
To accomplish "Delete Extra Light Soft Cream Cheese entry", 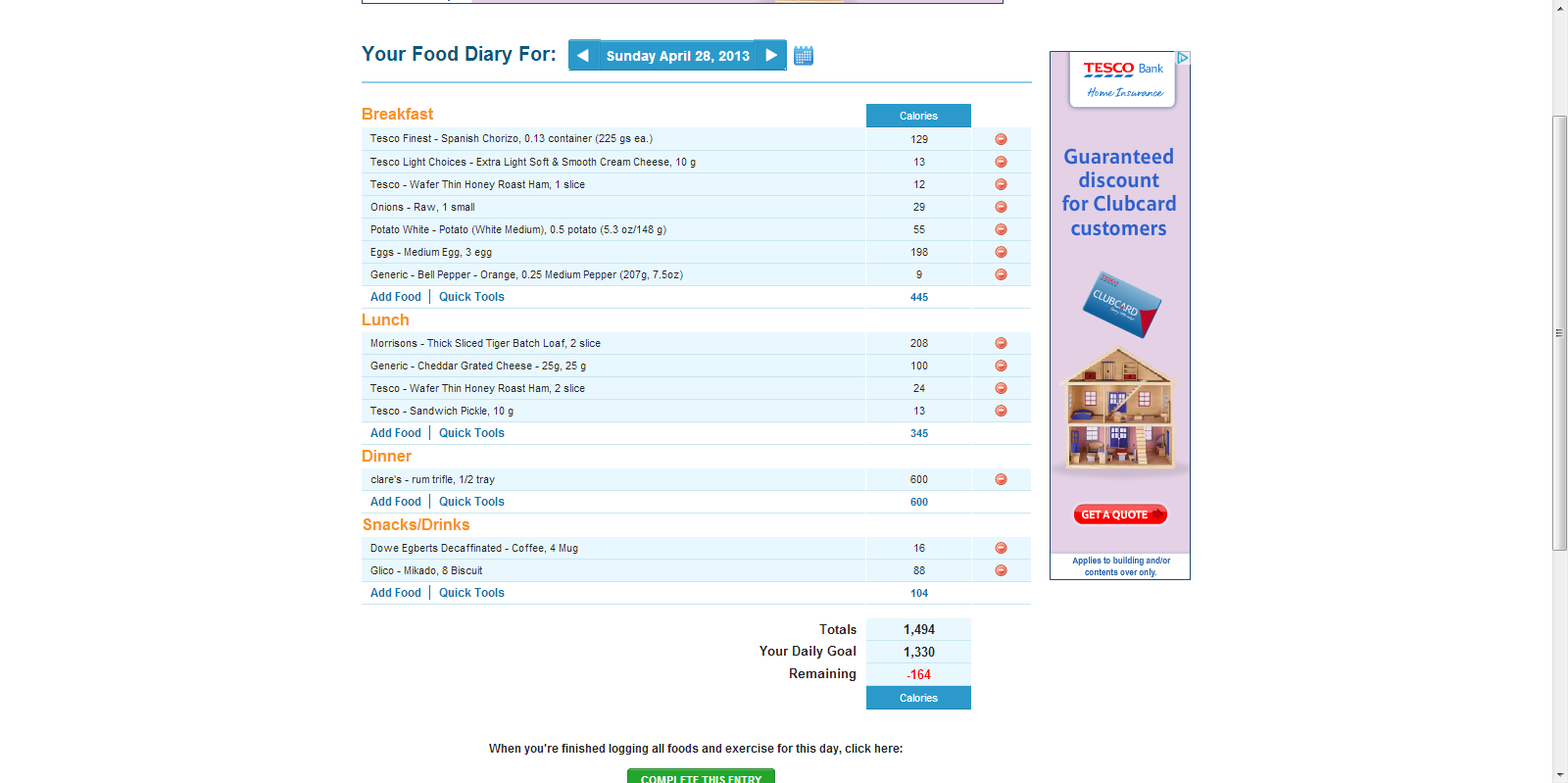I will (1001, 162).
